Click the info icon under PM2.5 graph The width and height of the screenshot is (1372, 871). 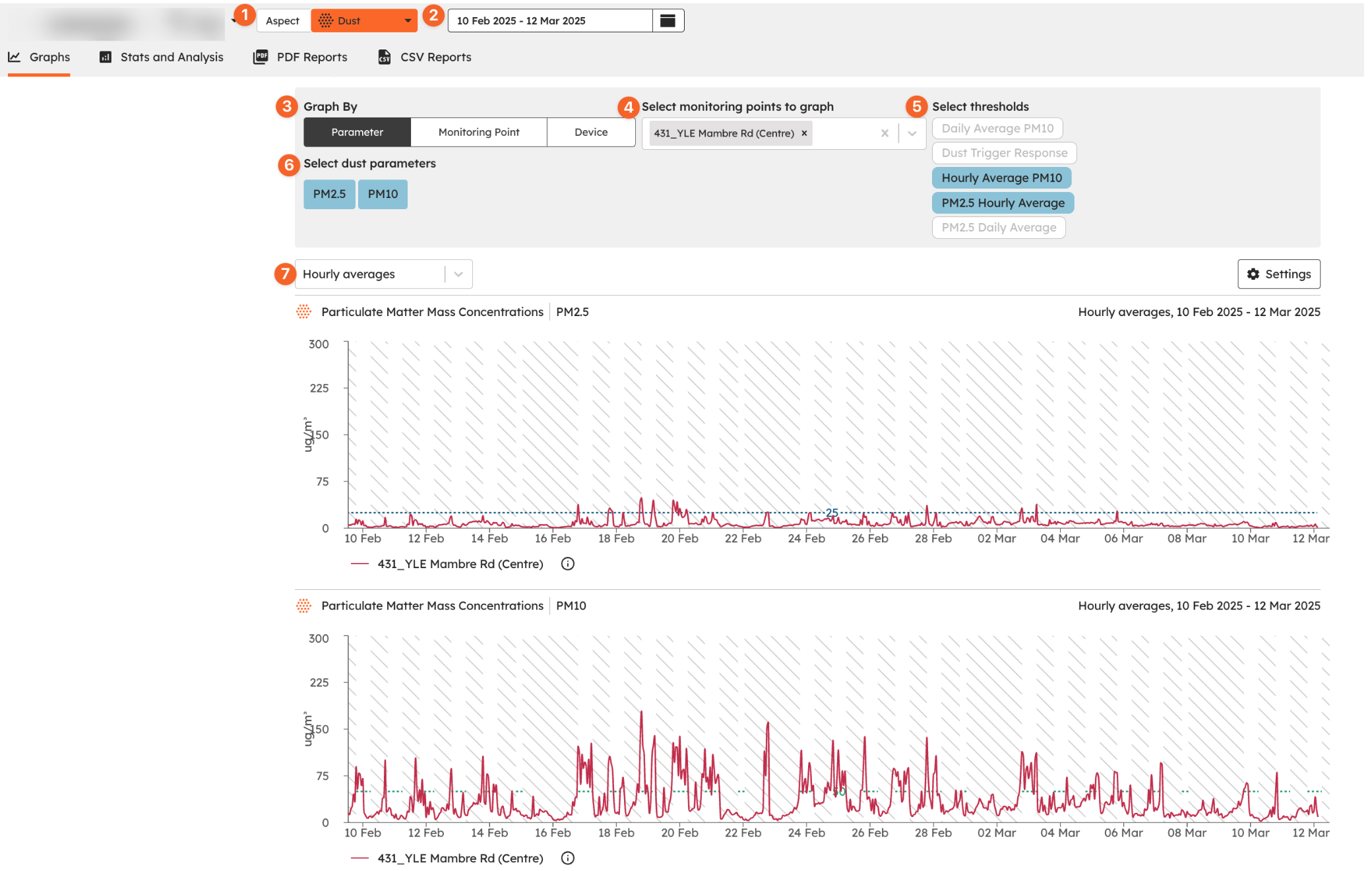point(567,564)
